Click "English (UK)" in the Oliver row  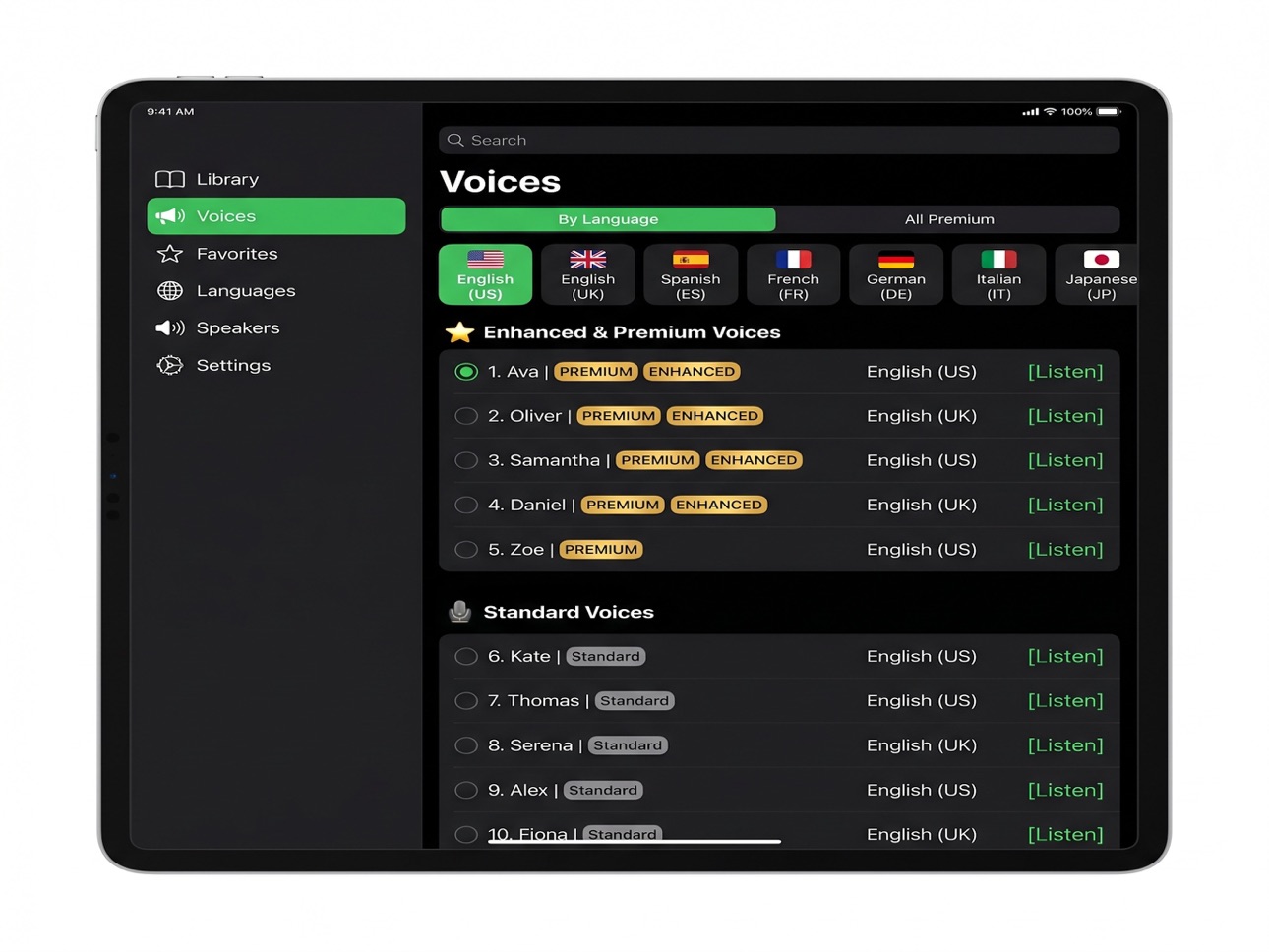tap(922, 416)
